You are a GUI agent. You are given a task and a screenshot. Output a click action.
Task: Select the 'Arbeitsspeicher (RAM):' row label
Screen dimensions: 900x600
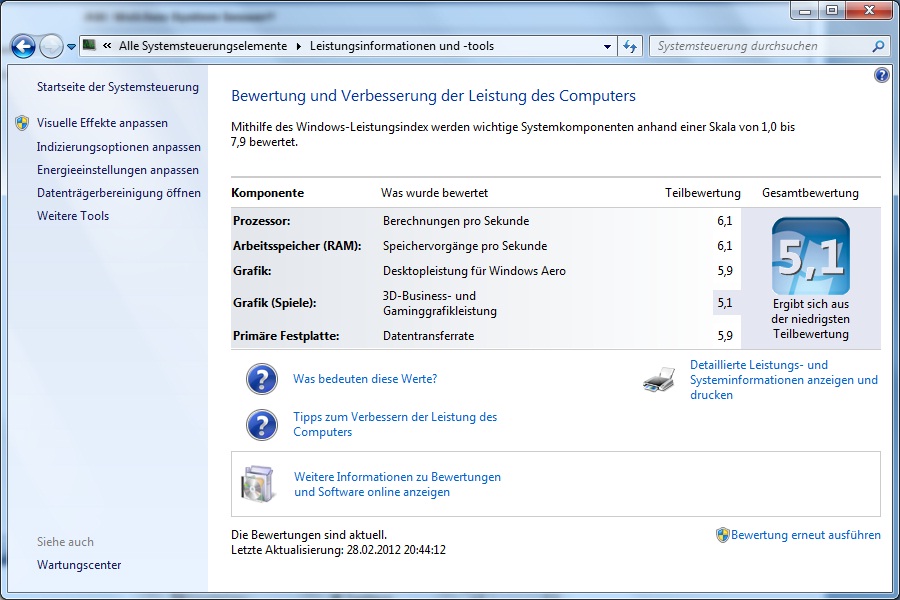pos(297,246)
